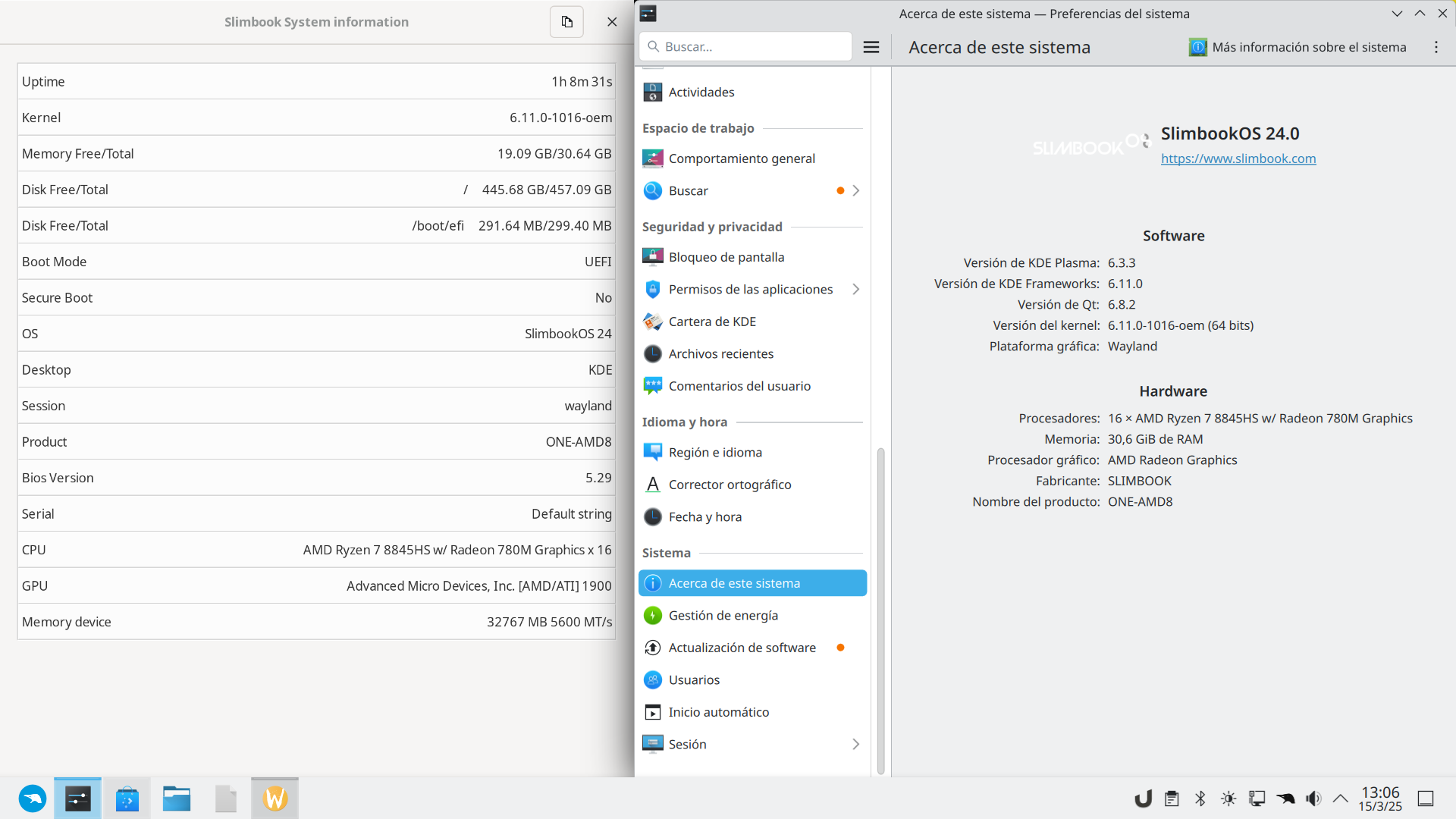Open the hamburger menu beside the search field
The height and width of the screenshot is (819, 1456).
pyautogui.click(x=871, y=47)
